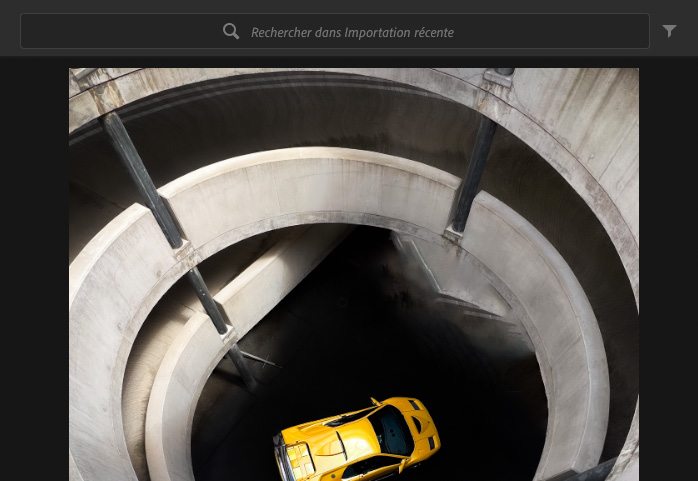Click the magnifying glass search icon

click(x=231, y=32)
